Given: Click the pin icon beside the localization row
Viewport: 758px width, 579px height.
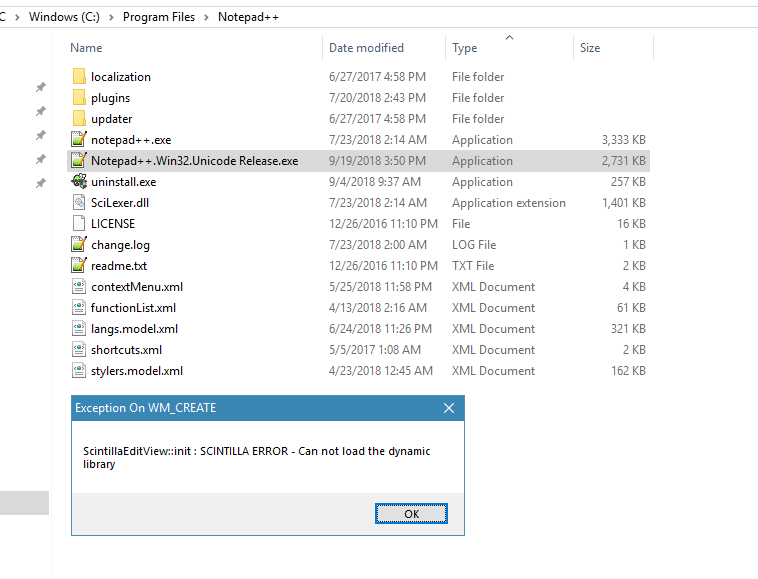Looking at the screenshot, I should coord(41,87).
